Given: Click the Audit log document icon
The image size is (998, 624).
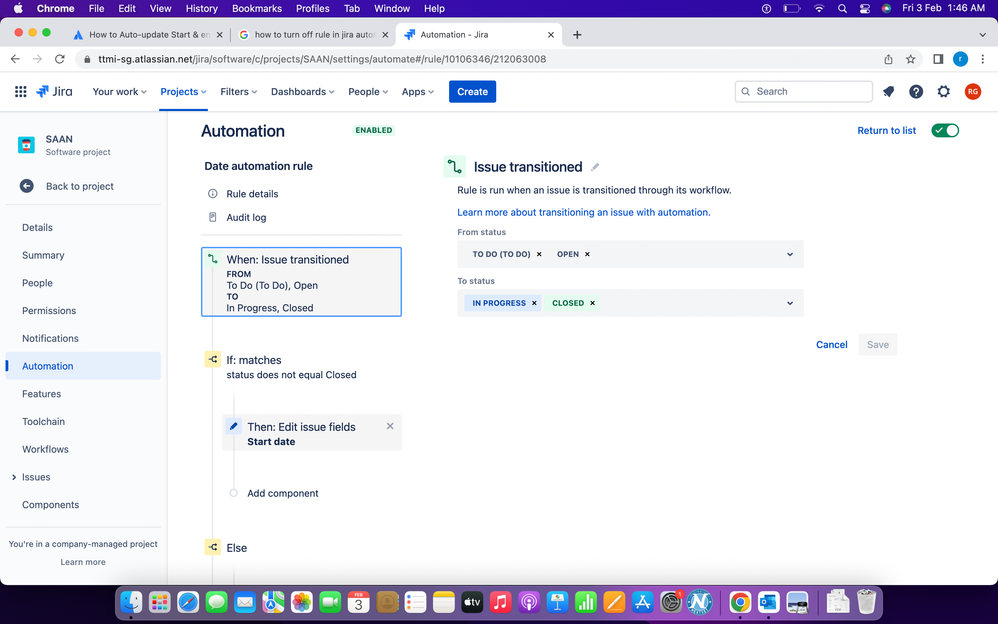Looking at the screenshot, I should (213, 217).
